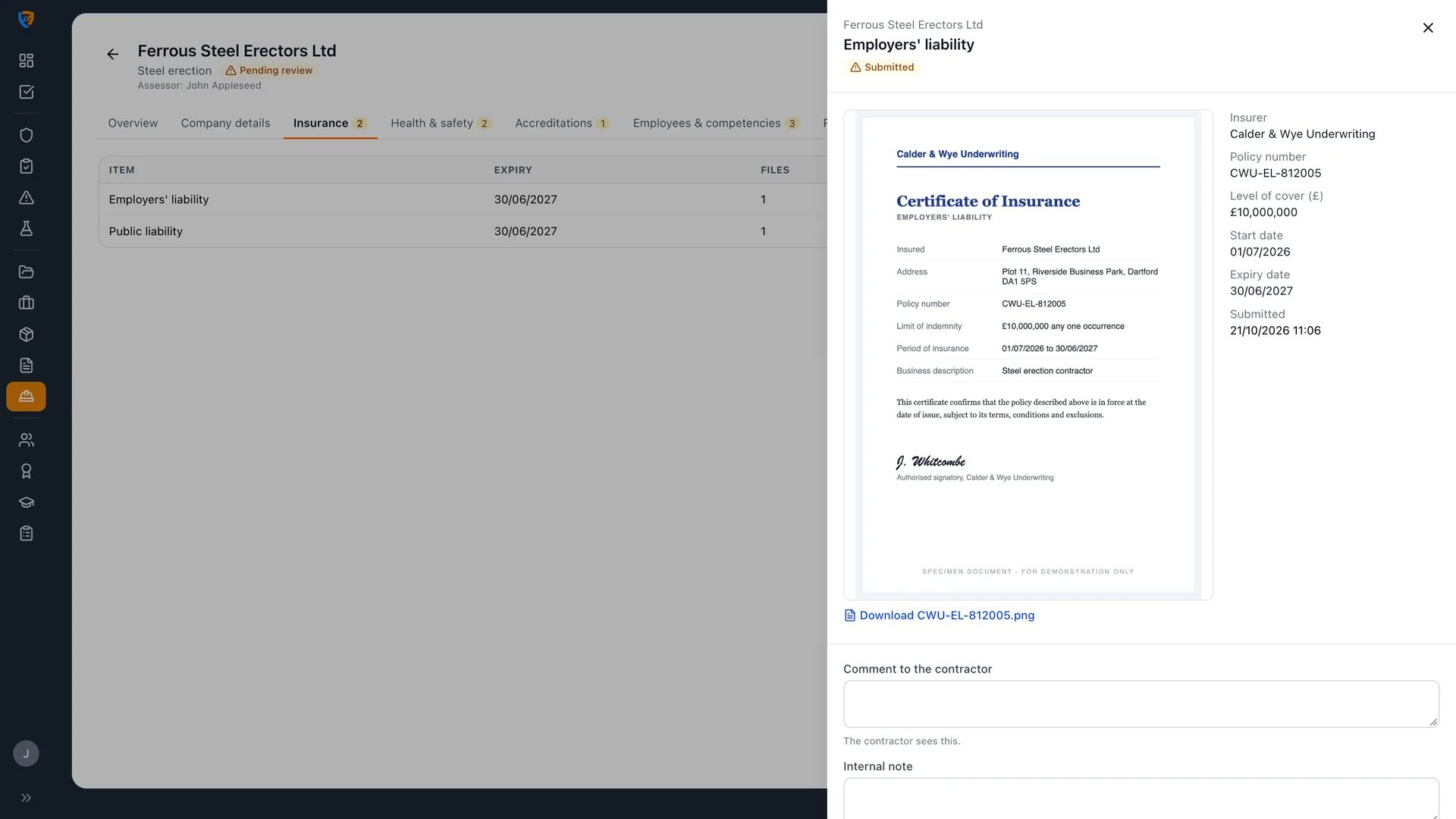
Task: Select the clipboard-check icon in sidebar
Action: 26,166
